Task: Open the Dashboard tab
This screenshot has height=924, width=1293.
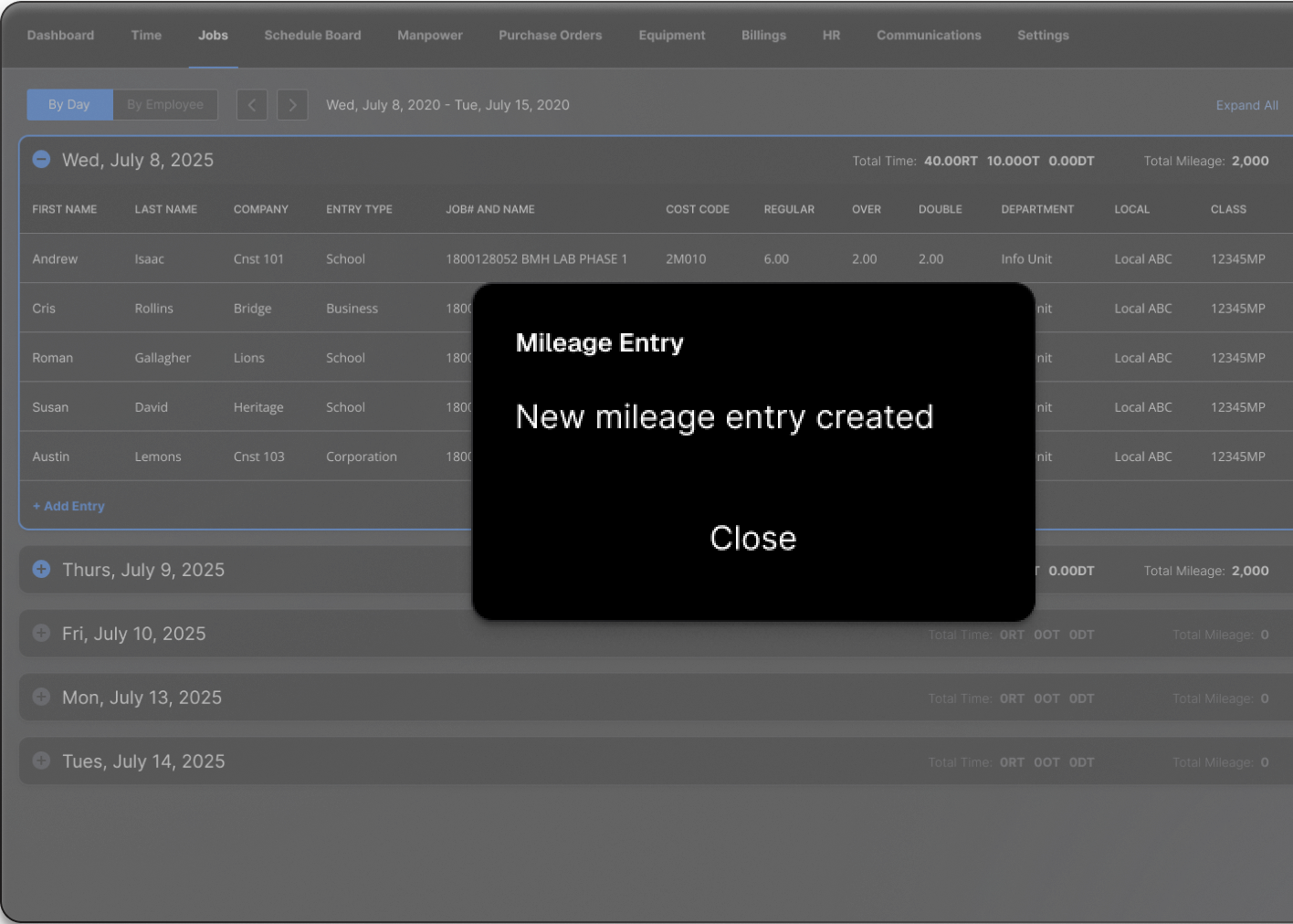Action: coord(60,36)
